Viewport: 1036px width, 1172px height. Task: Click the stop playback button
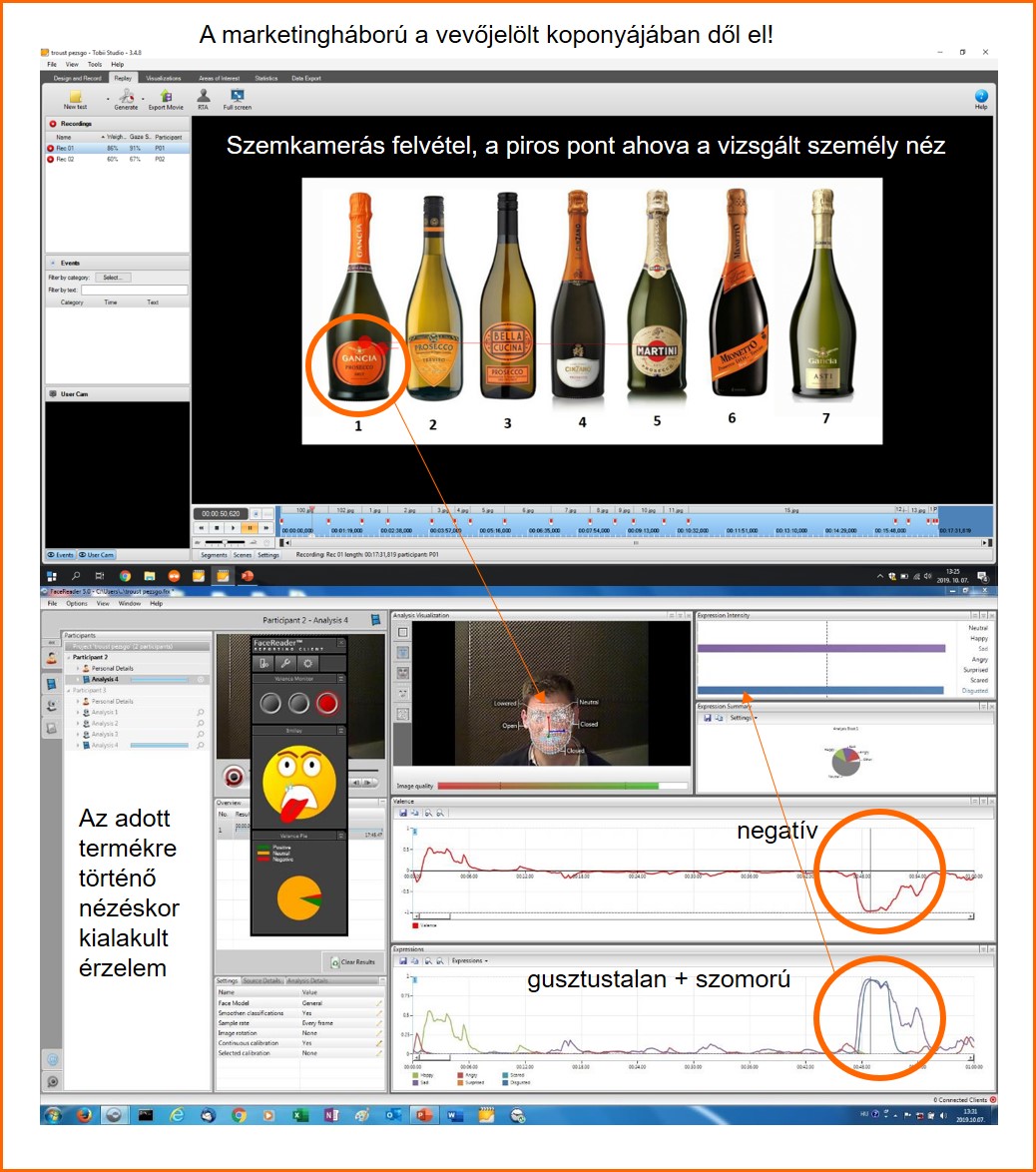217,528
